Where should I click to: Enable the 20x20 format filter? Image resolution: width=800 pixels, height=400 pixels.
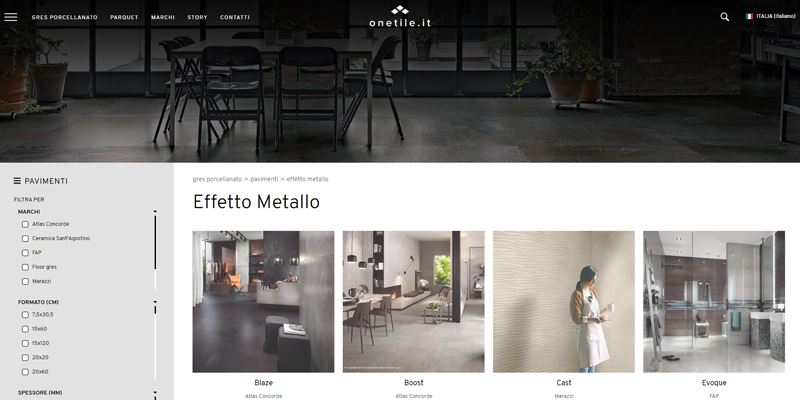tap(25, 357)
